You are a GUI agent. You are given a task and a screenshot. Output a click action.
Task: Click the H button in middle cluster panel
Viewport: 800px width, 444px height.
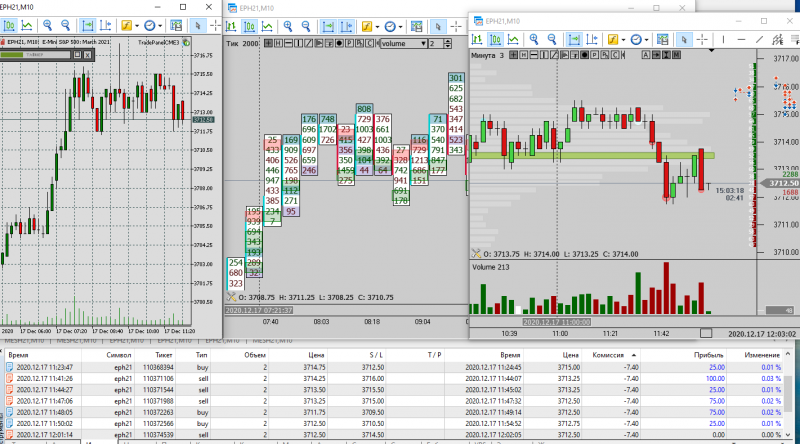(279, 43)
